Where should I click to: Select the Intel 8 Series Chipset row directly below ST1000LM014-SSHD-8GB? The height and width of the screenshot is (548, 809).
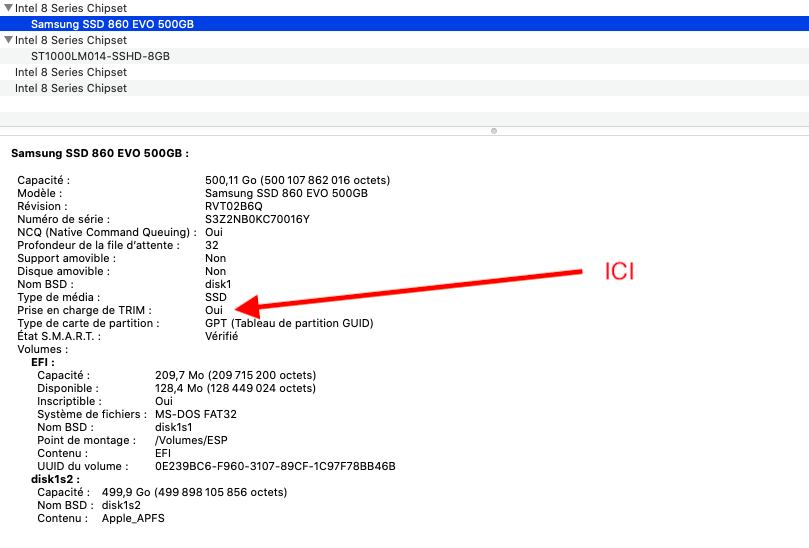coord(404,72)
